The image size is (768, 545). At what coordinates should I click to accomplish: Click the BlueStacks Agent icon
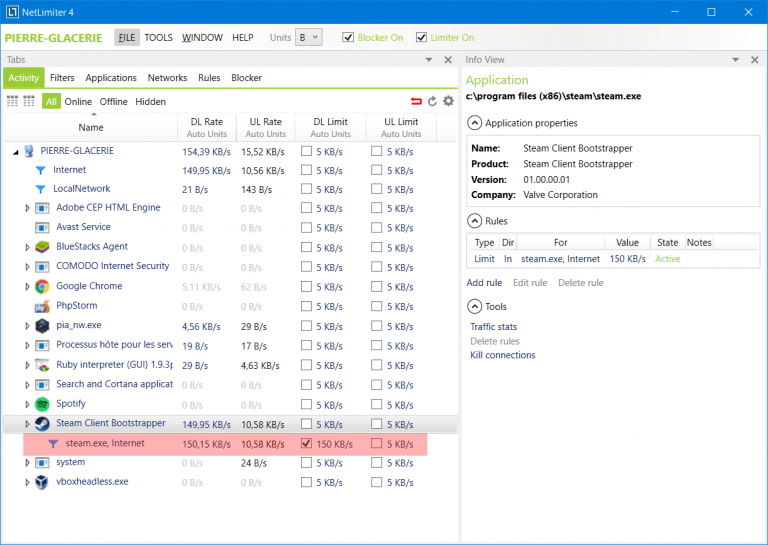click(x=42, y=247)
